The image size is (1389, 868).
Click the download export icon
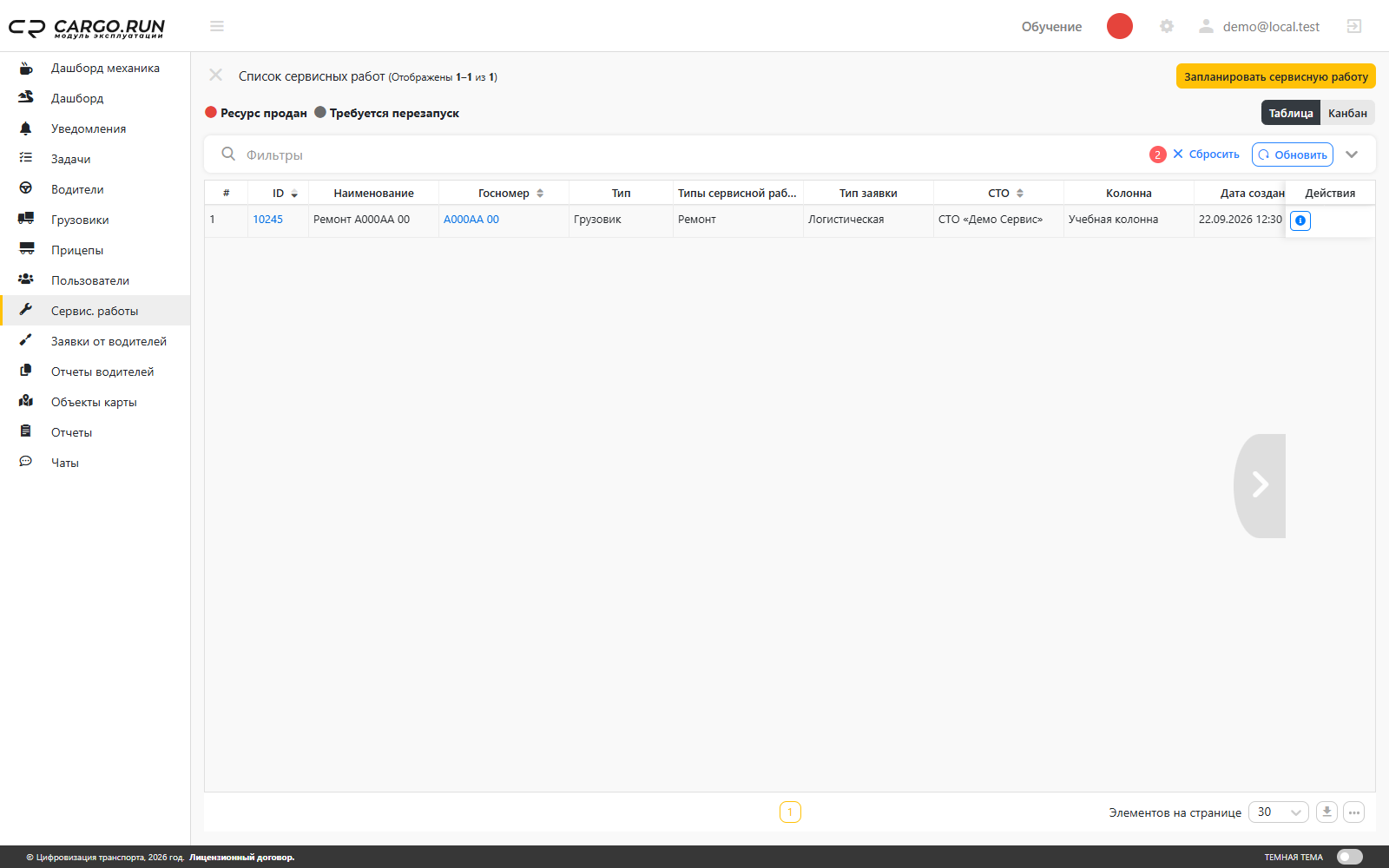tap(1326, 812)
